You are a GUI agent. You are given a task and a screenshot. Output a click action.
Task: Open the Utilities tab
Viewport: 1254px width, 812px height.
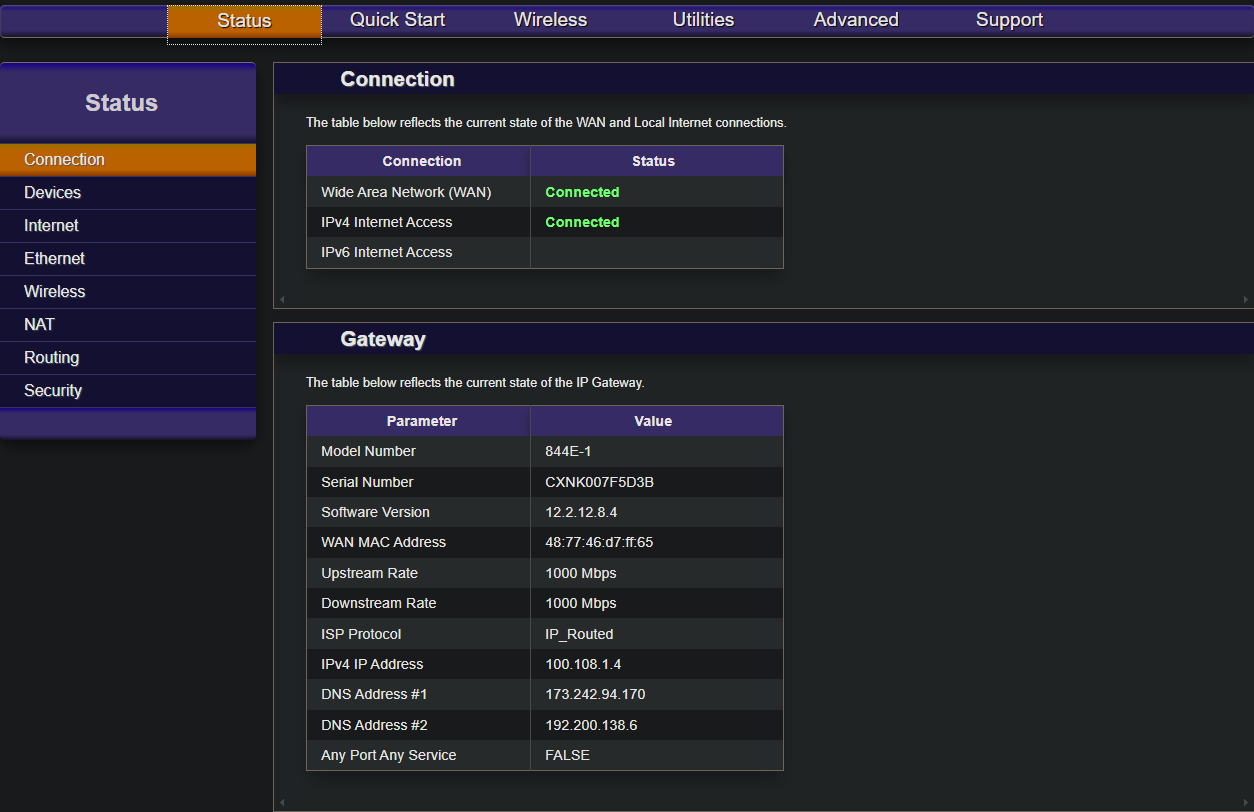(x=703, y=20)
